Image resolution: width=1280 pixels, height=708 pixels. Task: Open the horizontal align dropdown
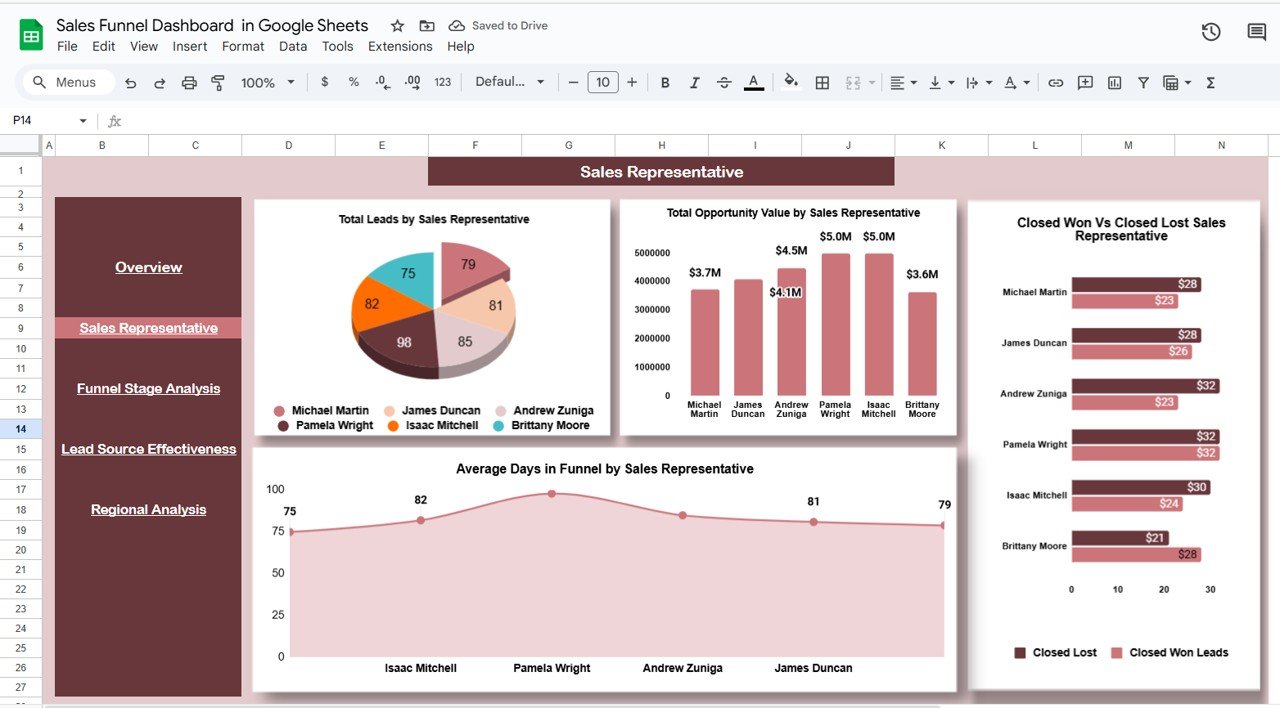click(903, 83)
